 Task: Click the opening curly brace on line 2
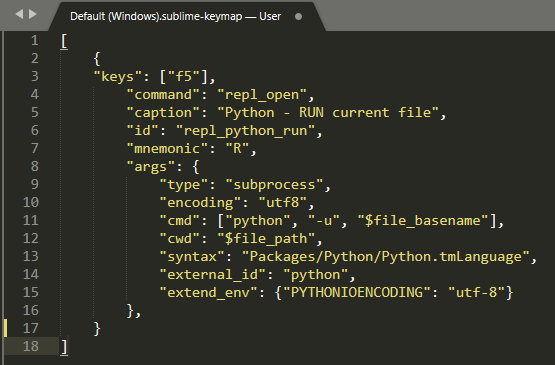pyautogui.click(x=97, y=58)
